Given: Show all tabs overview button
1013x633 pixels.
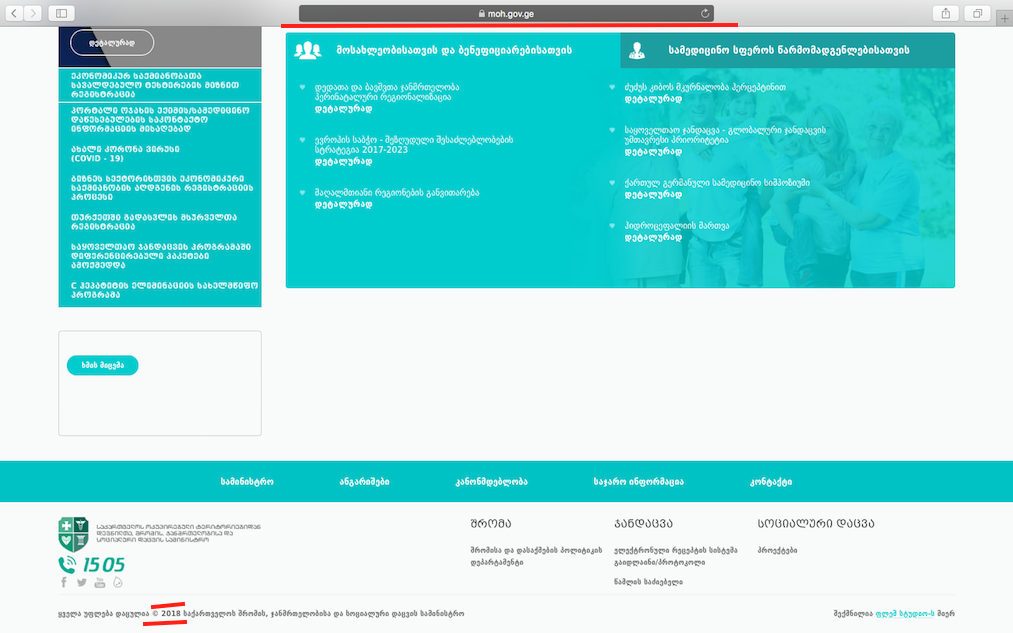Looking at the screenshot, I should click(x=977, y=13).
